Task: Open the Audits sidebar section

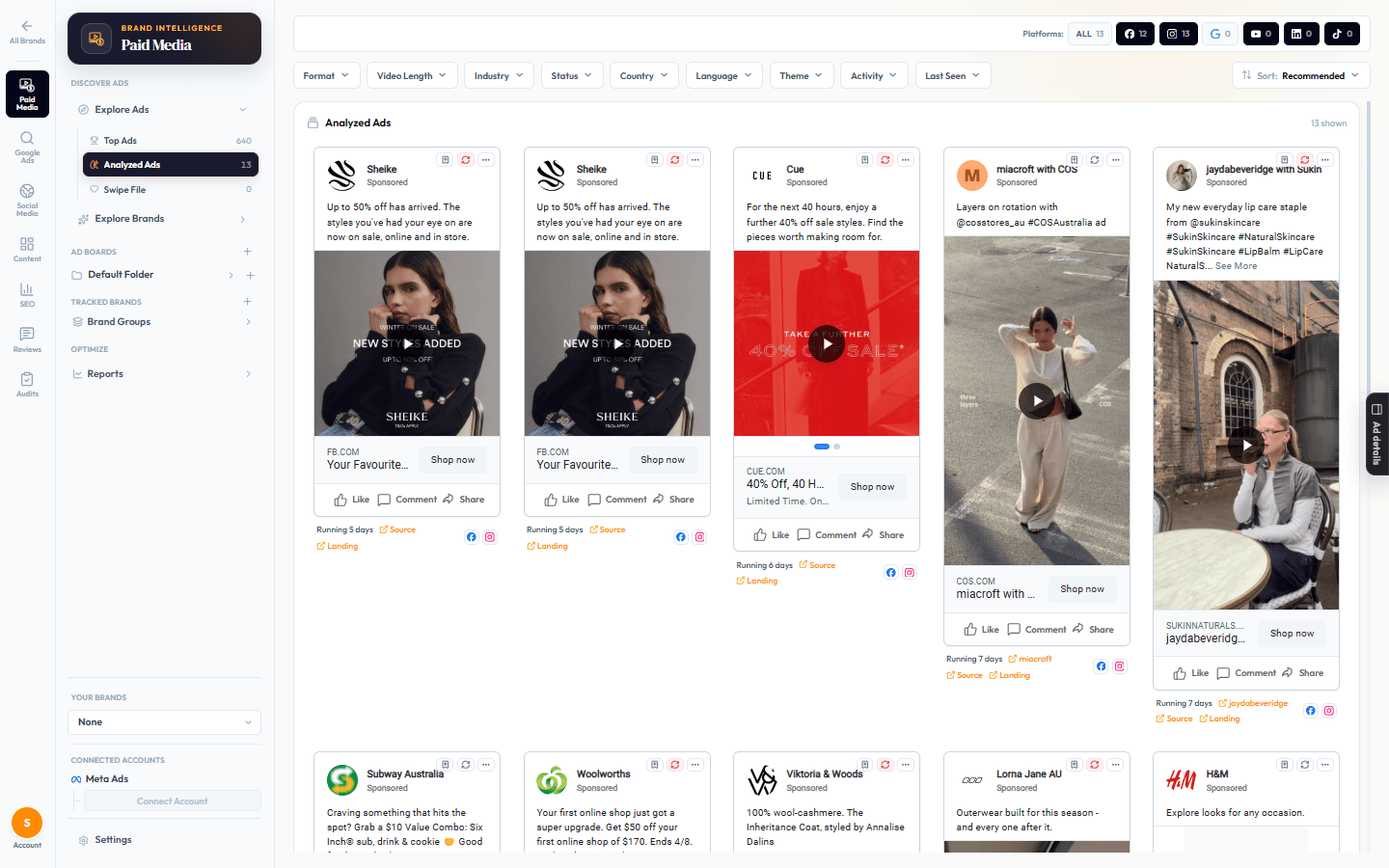Action: (27, 385)
